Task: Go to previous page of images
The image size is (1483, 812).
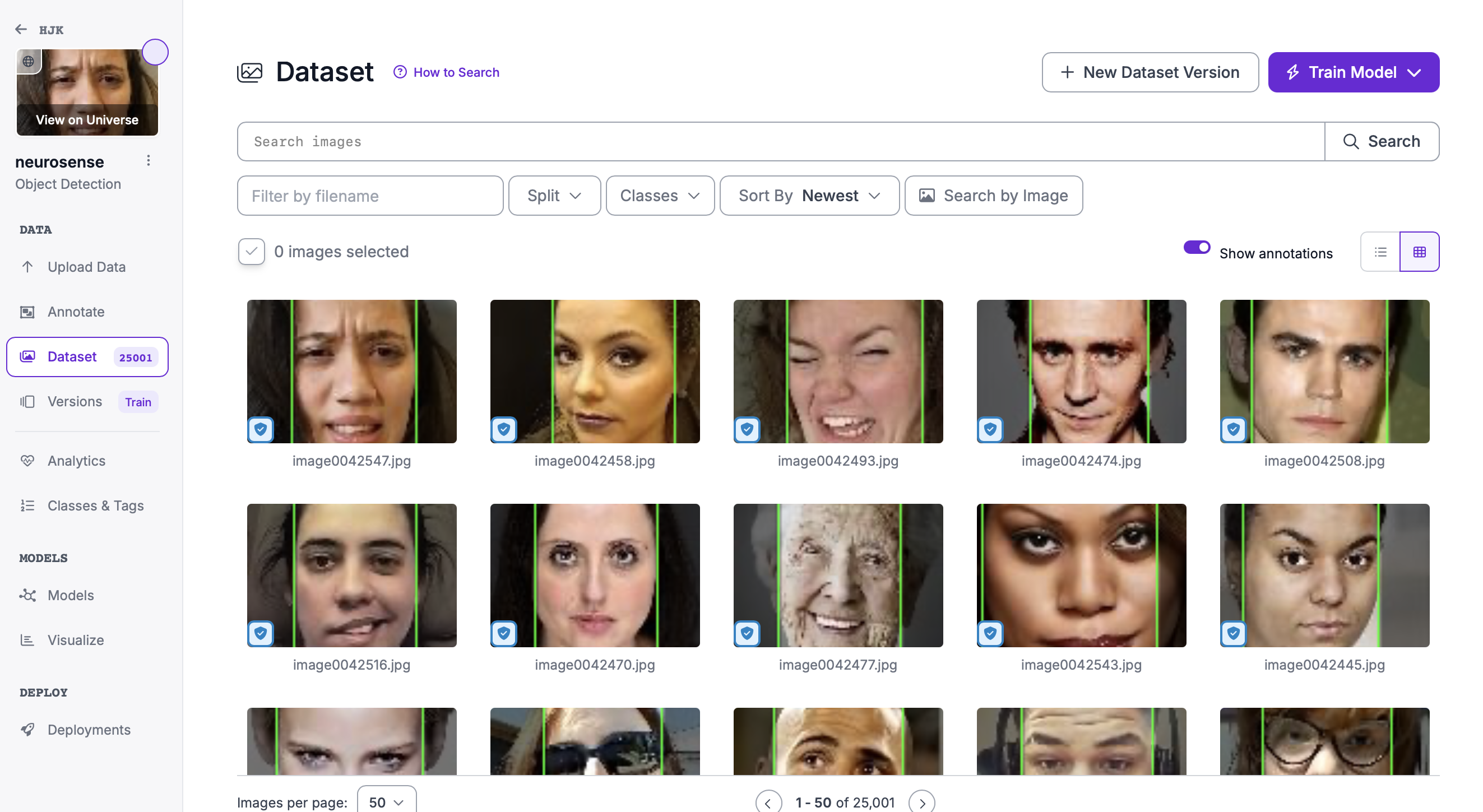Action: click(768, 802)
